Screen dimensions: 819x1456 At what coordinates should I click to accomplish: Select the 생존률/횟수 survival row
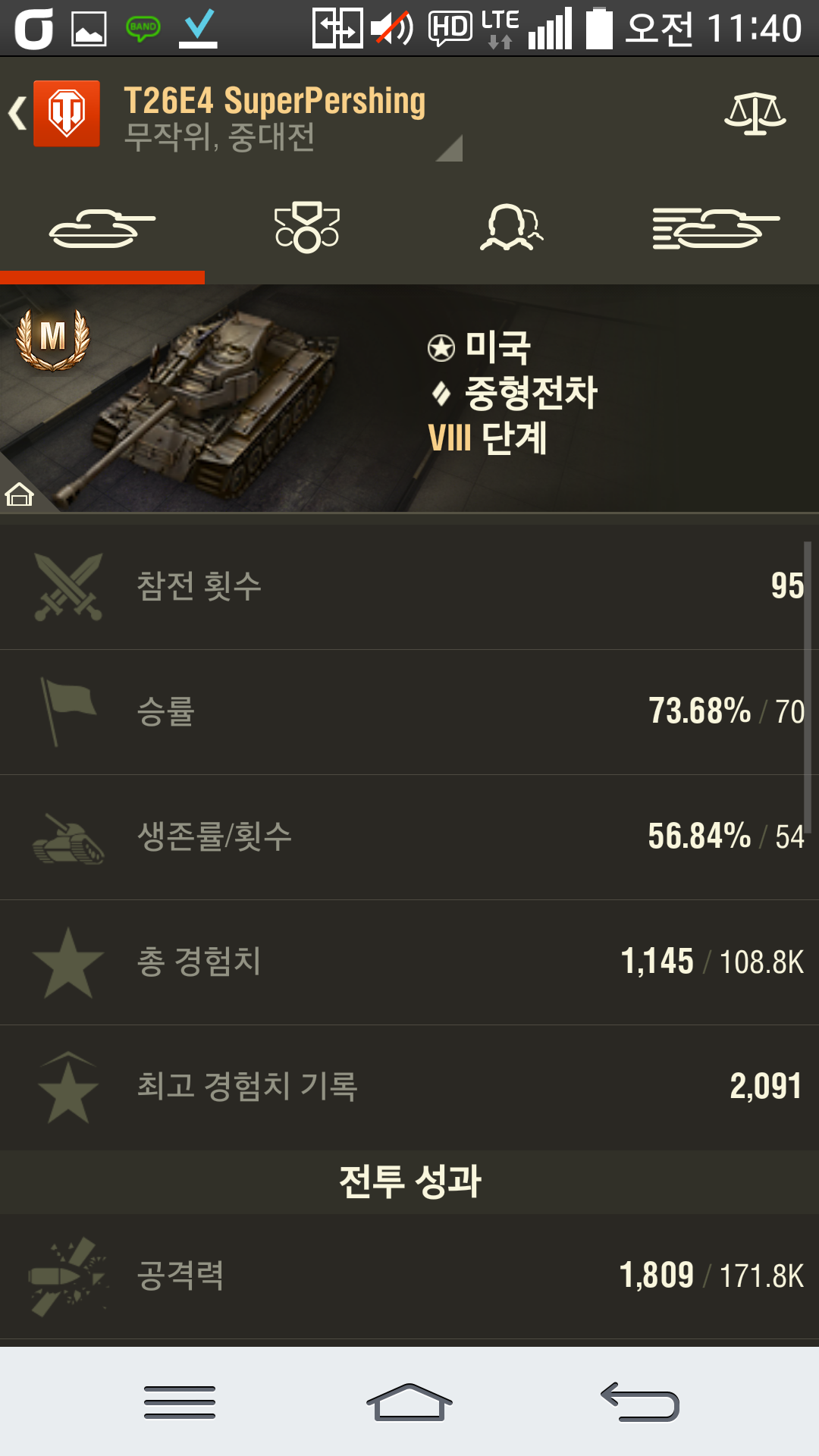pos(409,837)
